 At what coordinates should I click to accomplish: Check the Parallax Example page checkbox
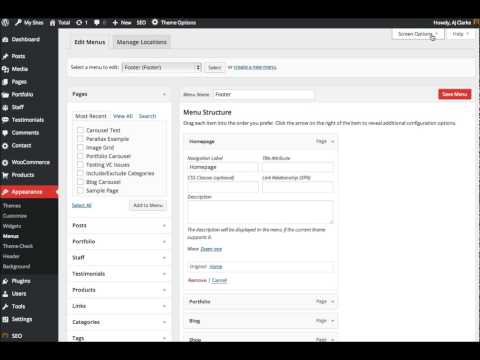[x=80, y=139]
